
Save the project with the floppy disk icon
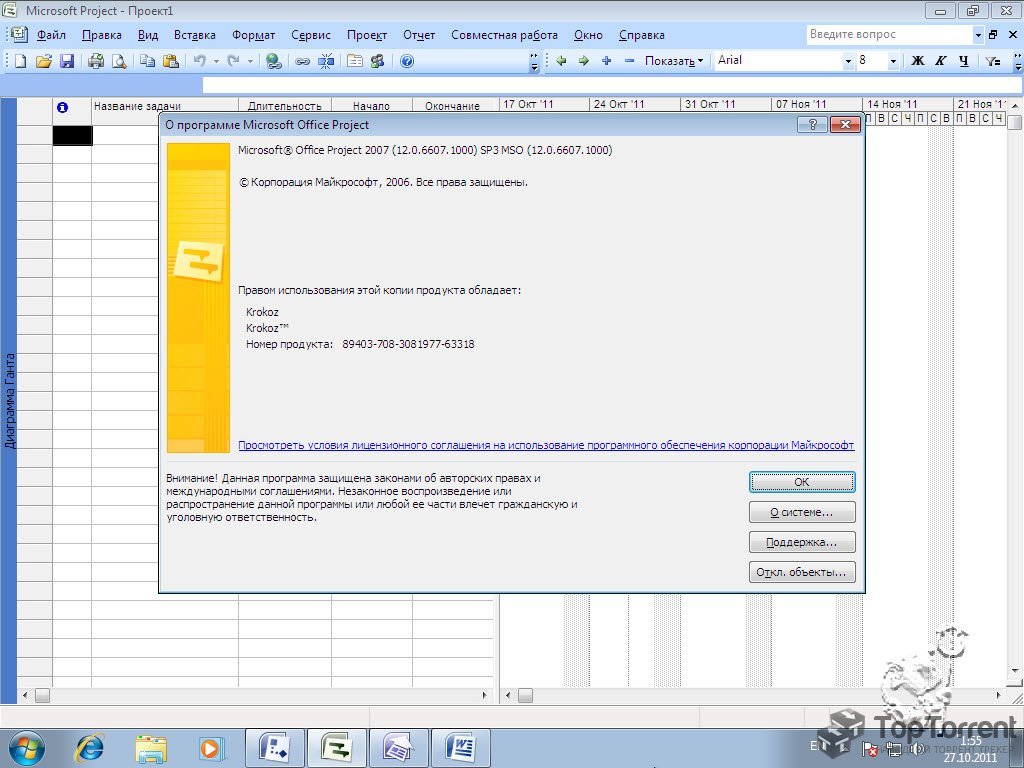[x=67, y=61]
